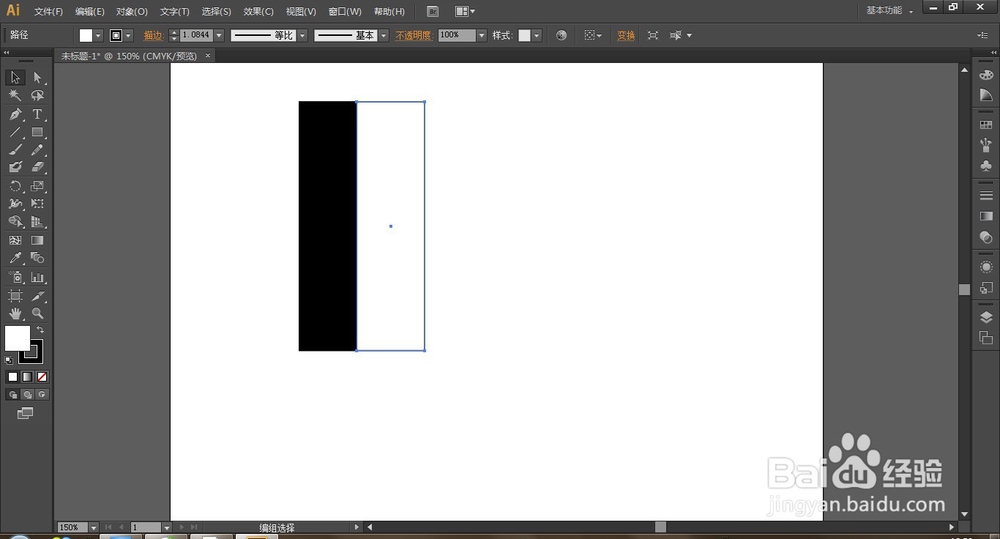
Task: Click the 变换 transform link
Action: pyautogui.click(x=626, y=36)
